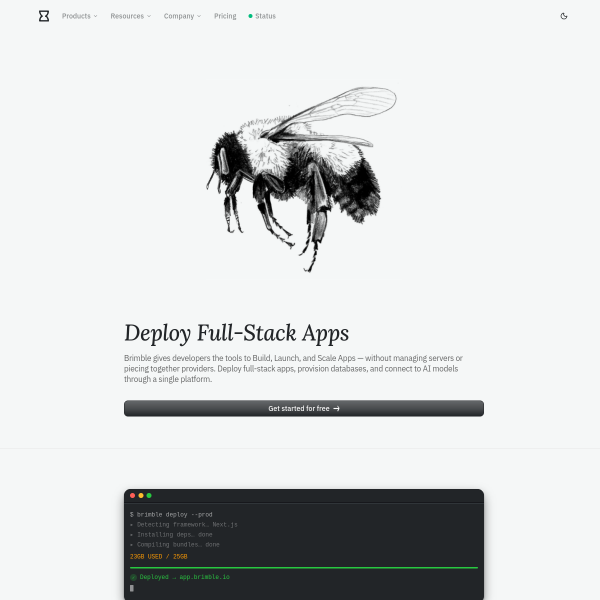Select 'Compiling bundles… done' line
The height and width of the screenshot is (600, 600).
click(x=175, y=545)
